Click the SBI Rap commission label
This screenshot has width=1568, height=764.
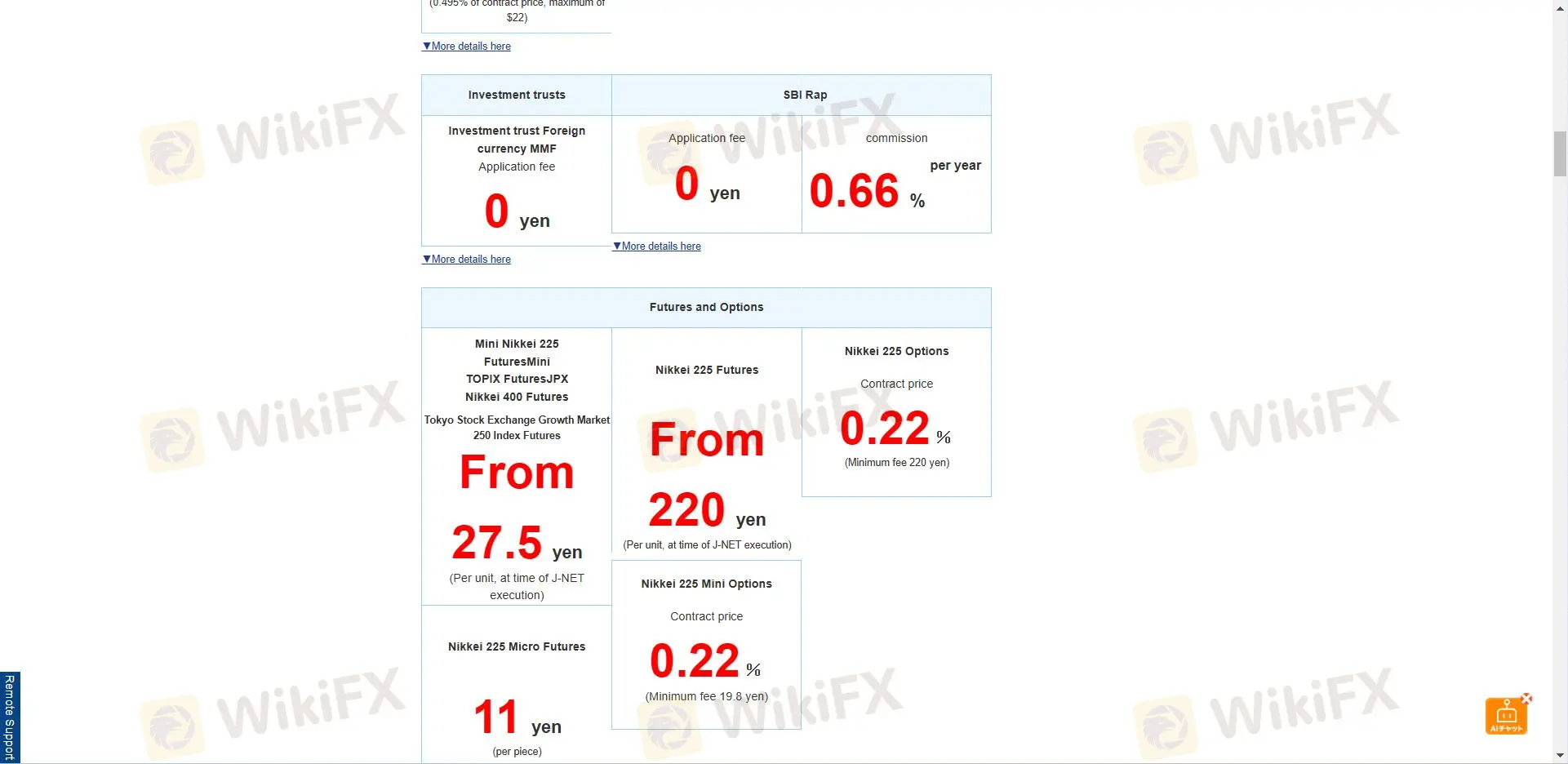(896, 139)
